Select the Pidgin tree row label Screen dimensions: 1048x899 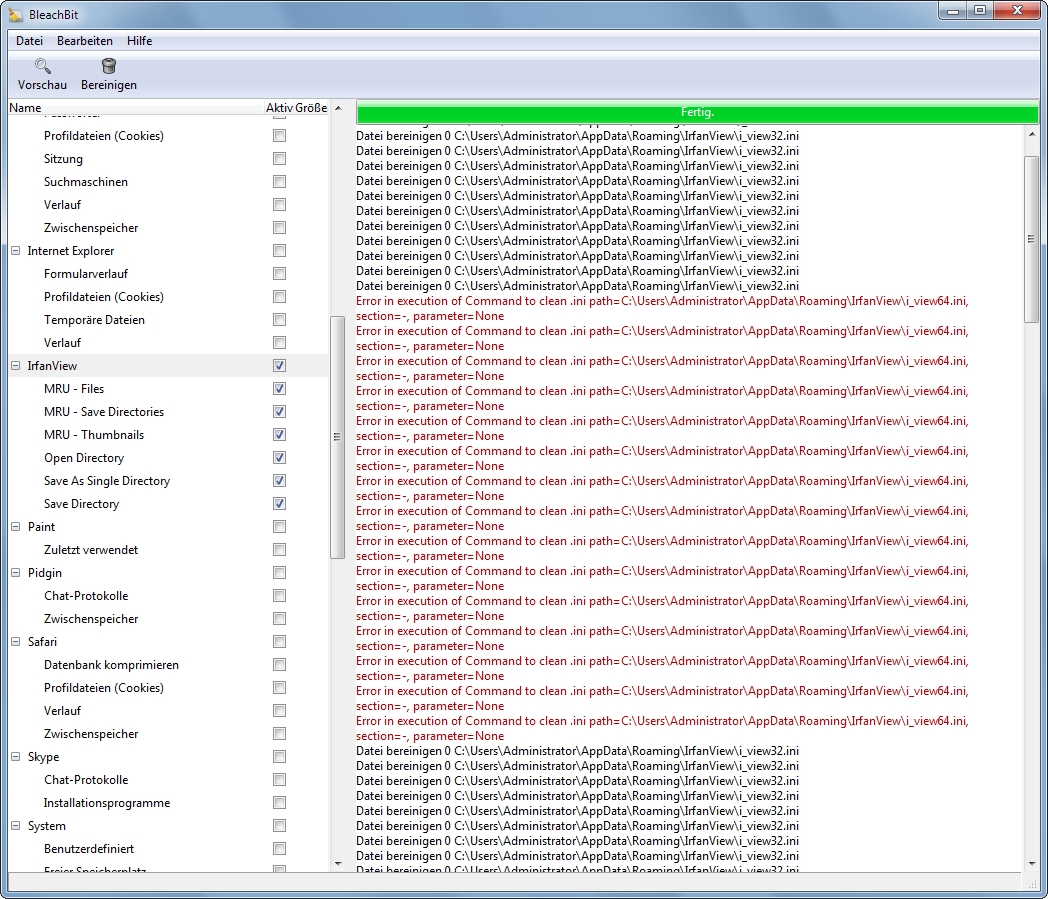45,573
